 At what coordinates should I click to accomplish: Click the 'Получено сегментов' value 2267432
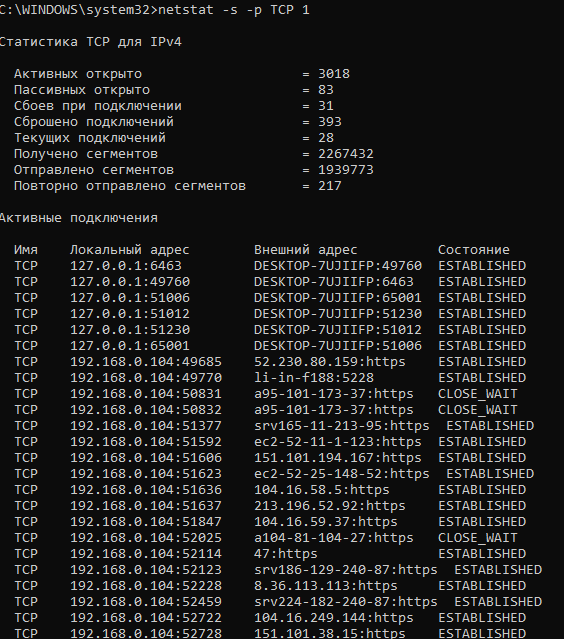(346, 154)
